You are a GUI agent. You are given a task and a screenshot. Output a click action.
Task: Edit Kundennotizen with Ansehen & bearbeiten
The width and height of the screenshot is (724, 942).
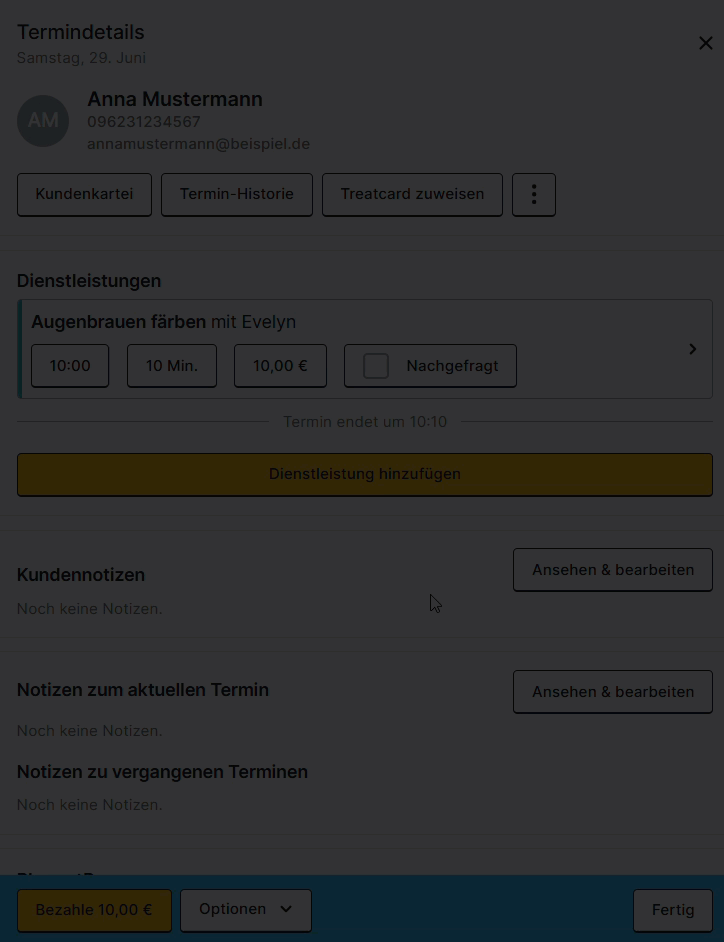coord(613,570)
